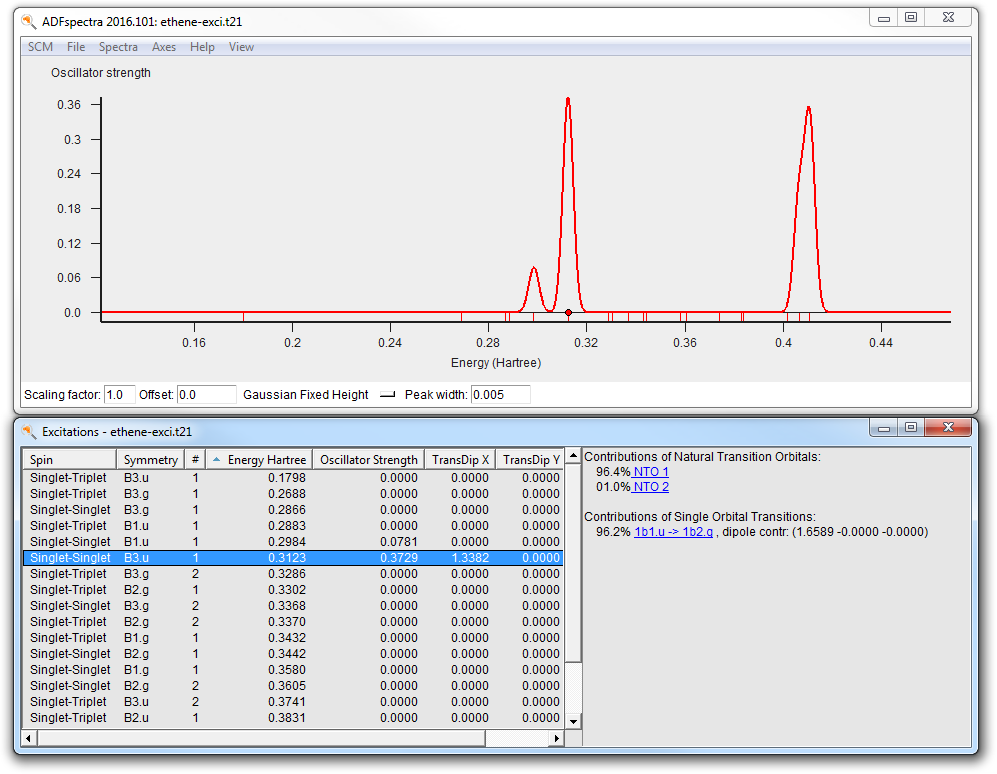Click the vertical scrollbar thumb
Viewport: 997px width, 774px height.
[574, 562]
